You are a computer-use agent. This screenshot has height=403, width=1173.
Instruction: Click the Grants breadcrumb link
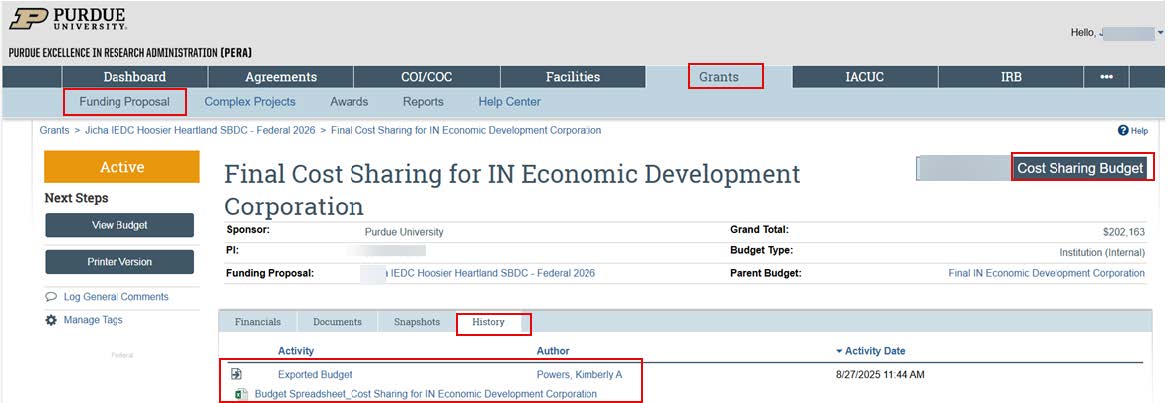click(x=55, y=130)
